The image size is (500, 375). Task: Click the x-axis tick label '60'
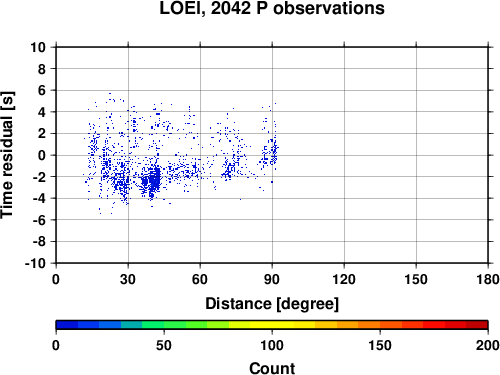(x=200, y=279)
